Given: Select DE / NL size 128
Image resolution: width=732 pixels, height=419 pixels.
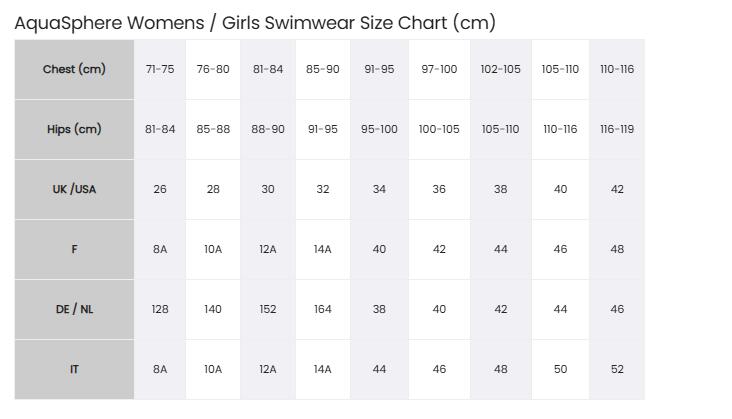Looking at the screenshot, I should point(160,309).
